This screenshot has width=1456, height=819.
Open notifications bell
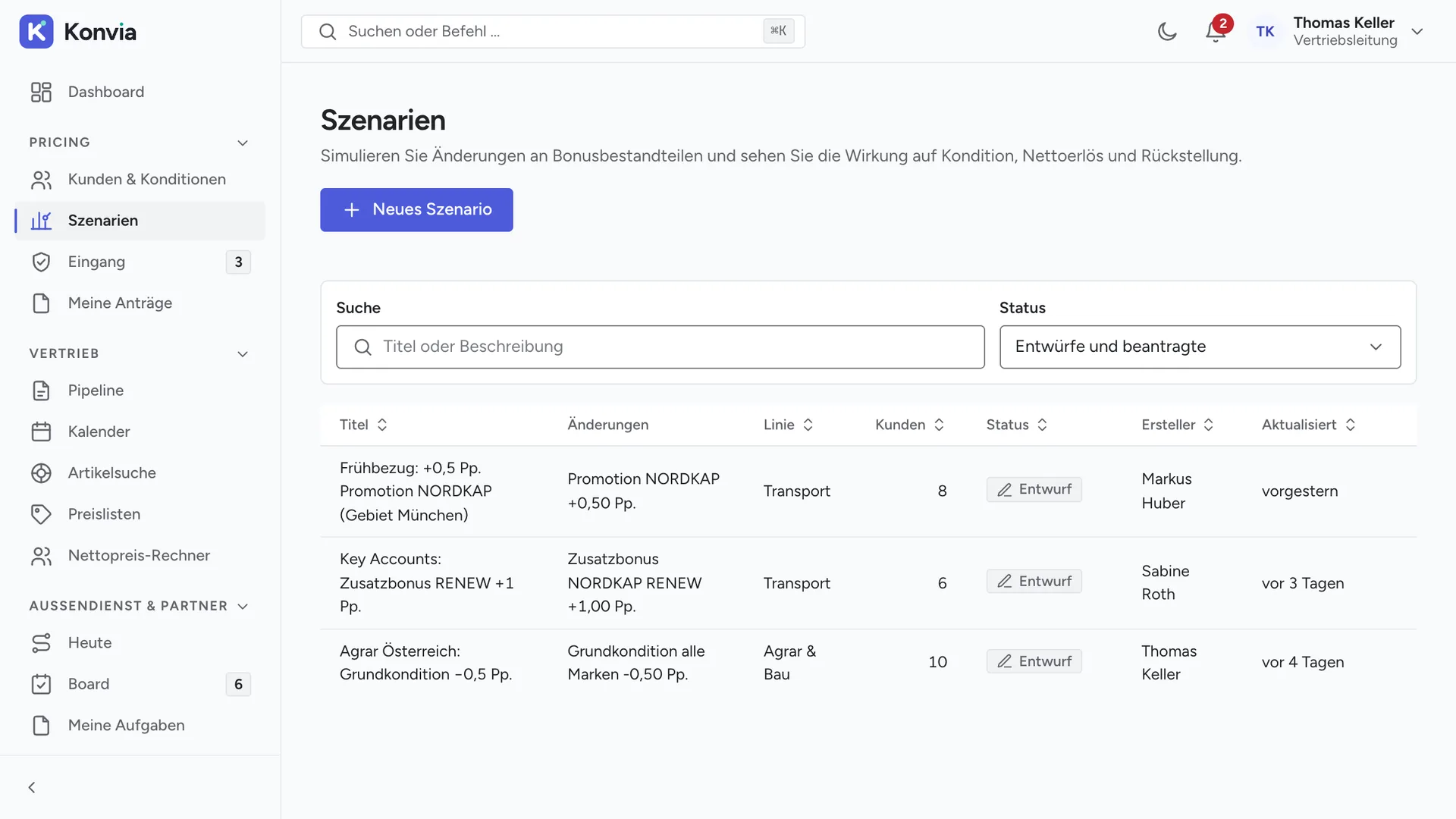[x=1216, y=31]
